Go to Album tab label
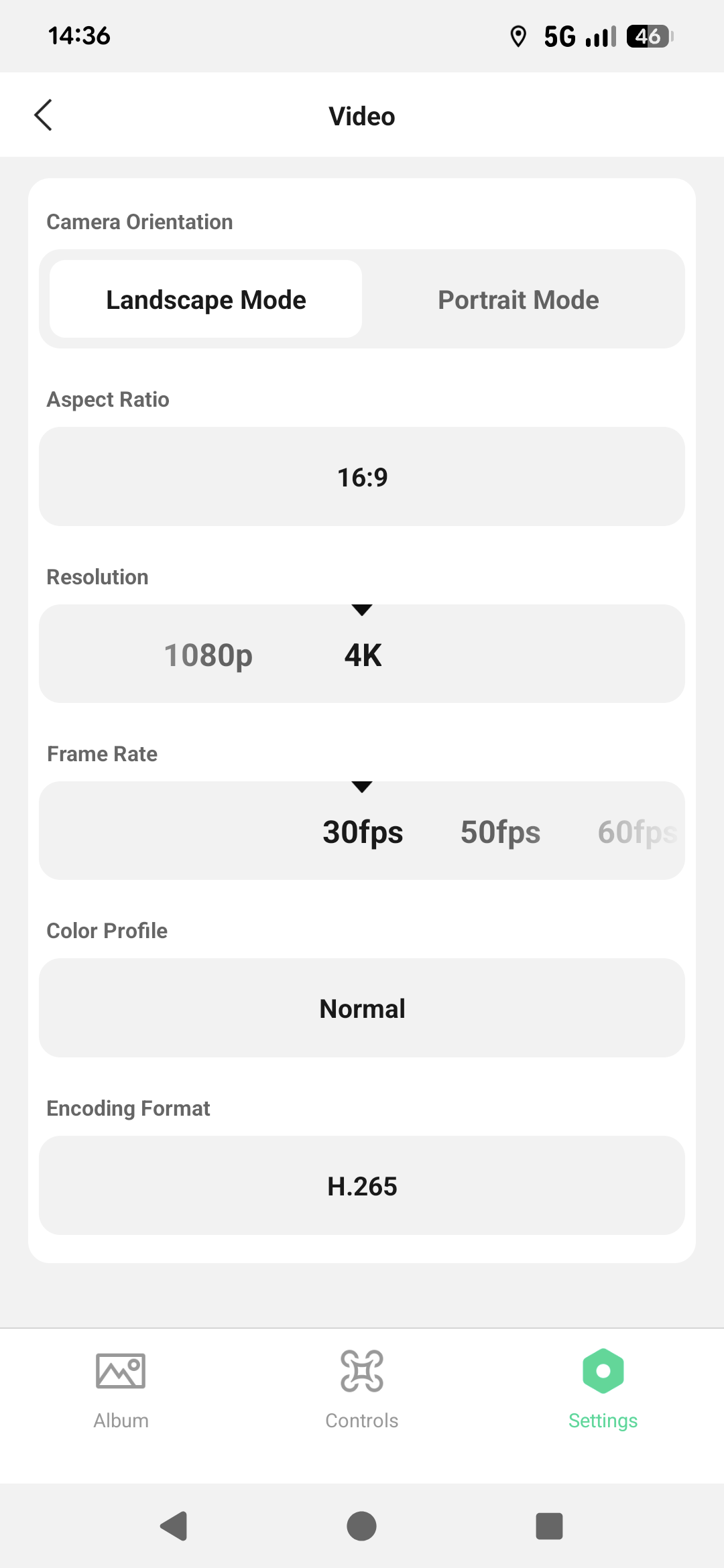This screenshot has height=1568, width=724. click(x=121, y=1421)
